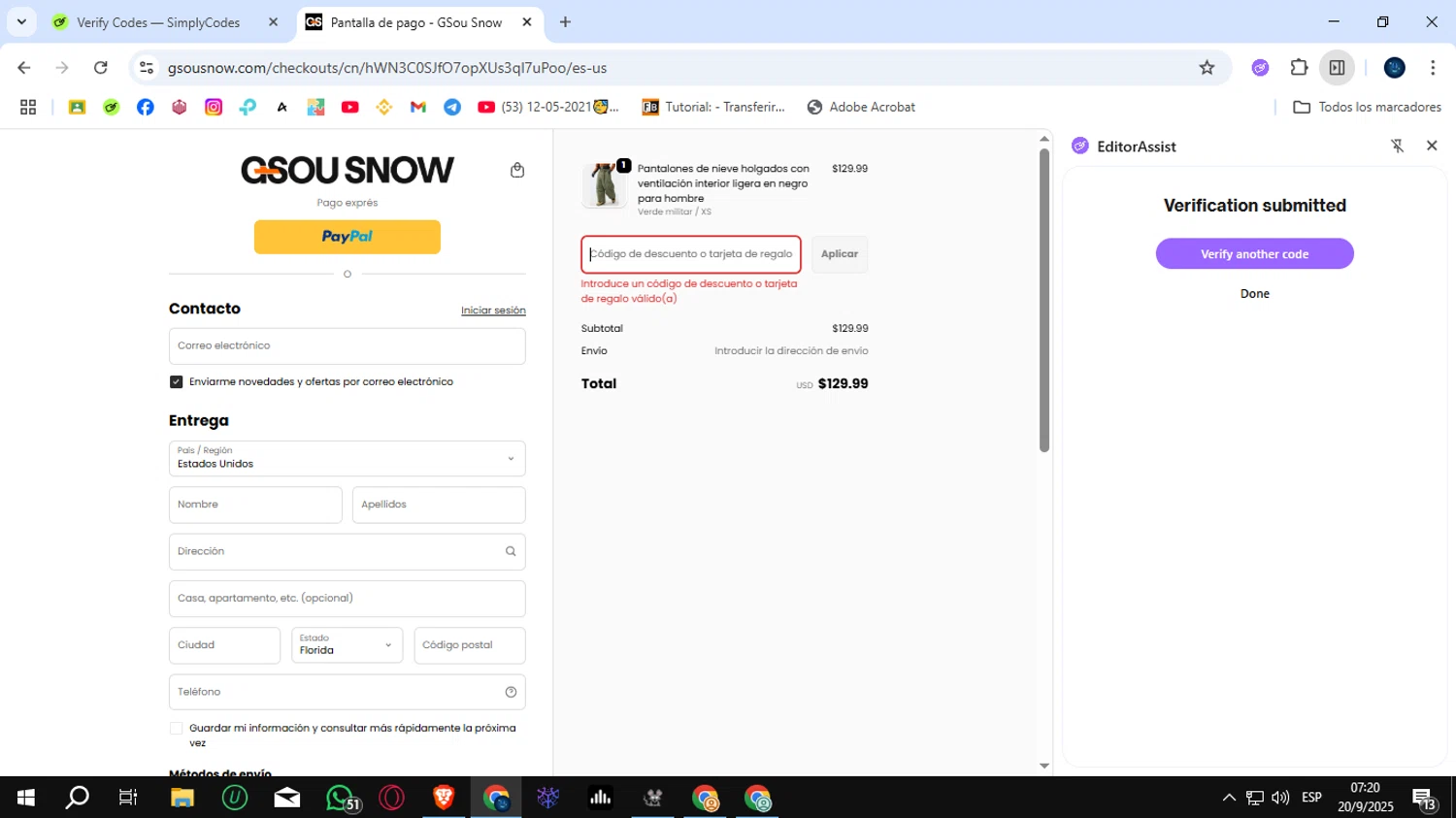
Task: Open the Adobe Acrobat bookmark
Action: click(861, 107)
